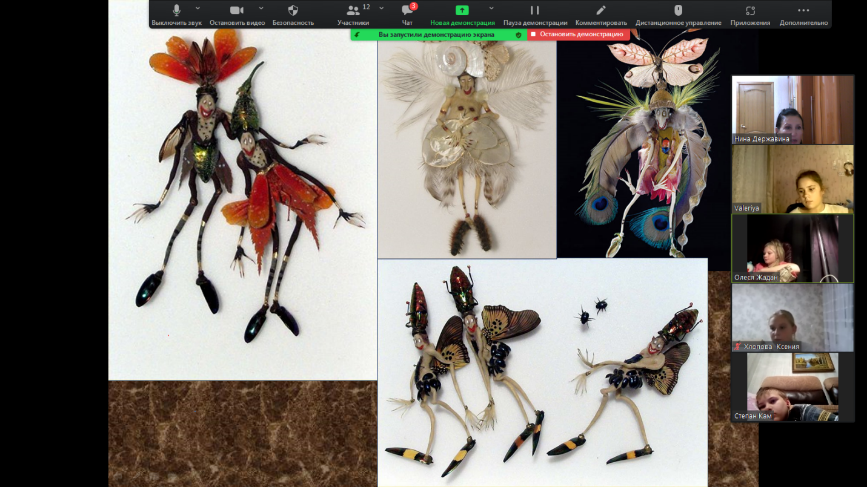Click the red Stop sharing button
This screenshot has height=487, width=867.
[x=578, y=34]
